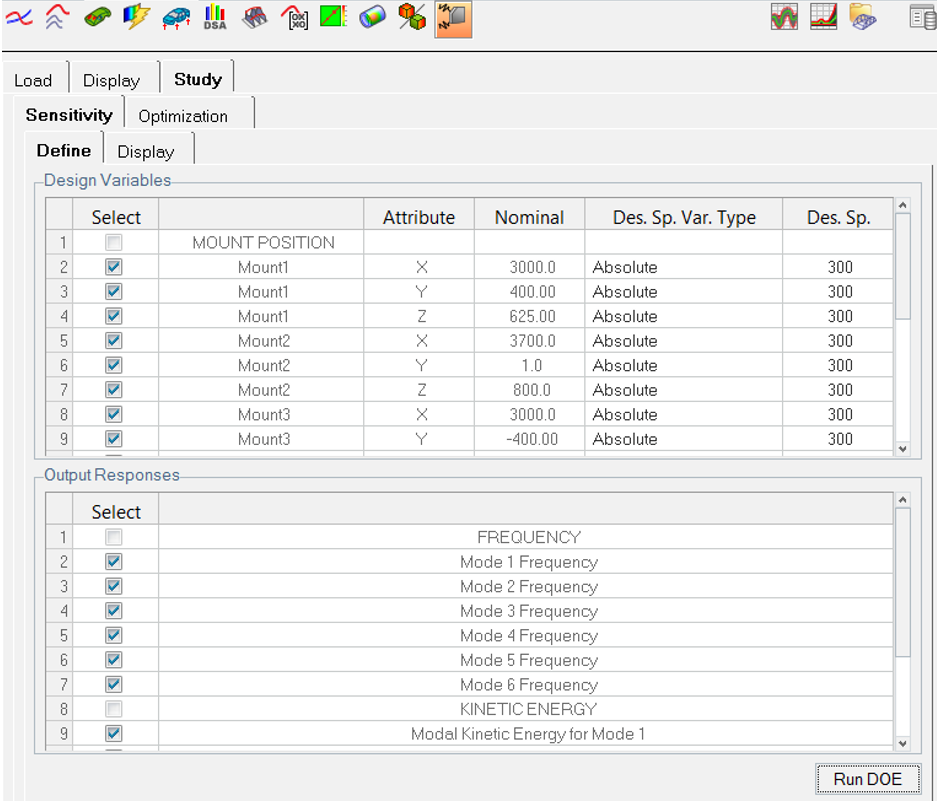
Task: Click the red and green cubes icon
Action: pos(412,17)
